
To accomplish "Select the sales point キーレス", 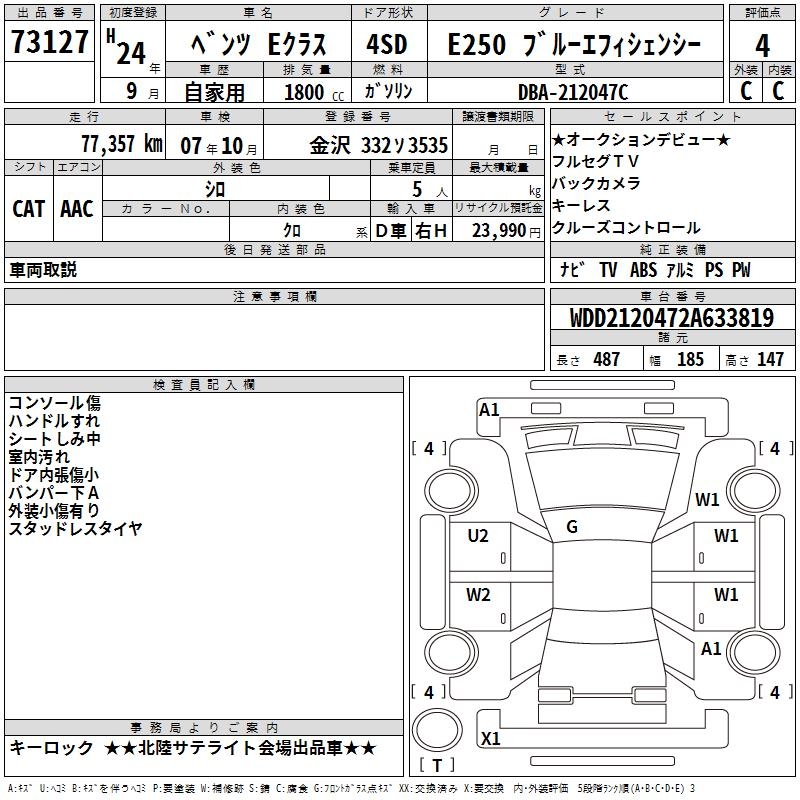I will click(582, 205).
